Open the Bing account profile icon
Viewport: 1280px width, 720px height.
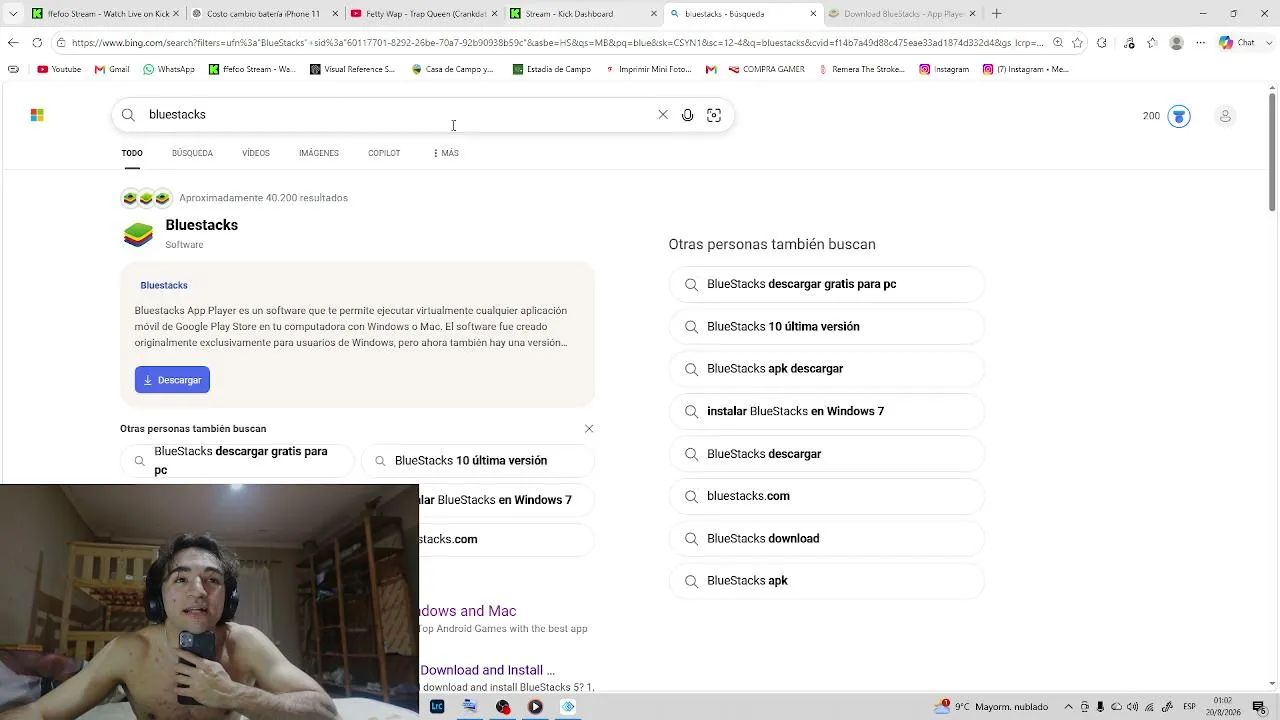coord(1225,116)
